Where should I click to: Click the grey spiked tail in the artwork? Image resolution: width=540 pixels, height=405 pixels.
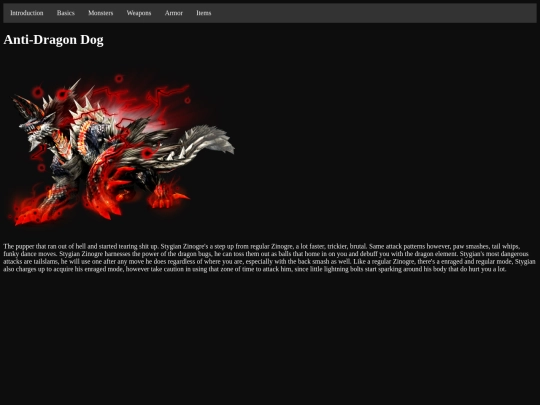point(203,141)
